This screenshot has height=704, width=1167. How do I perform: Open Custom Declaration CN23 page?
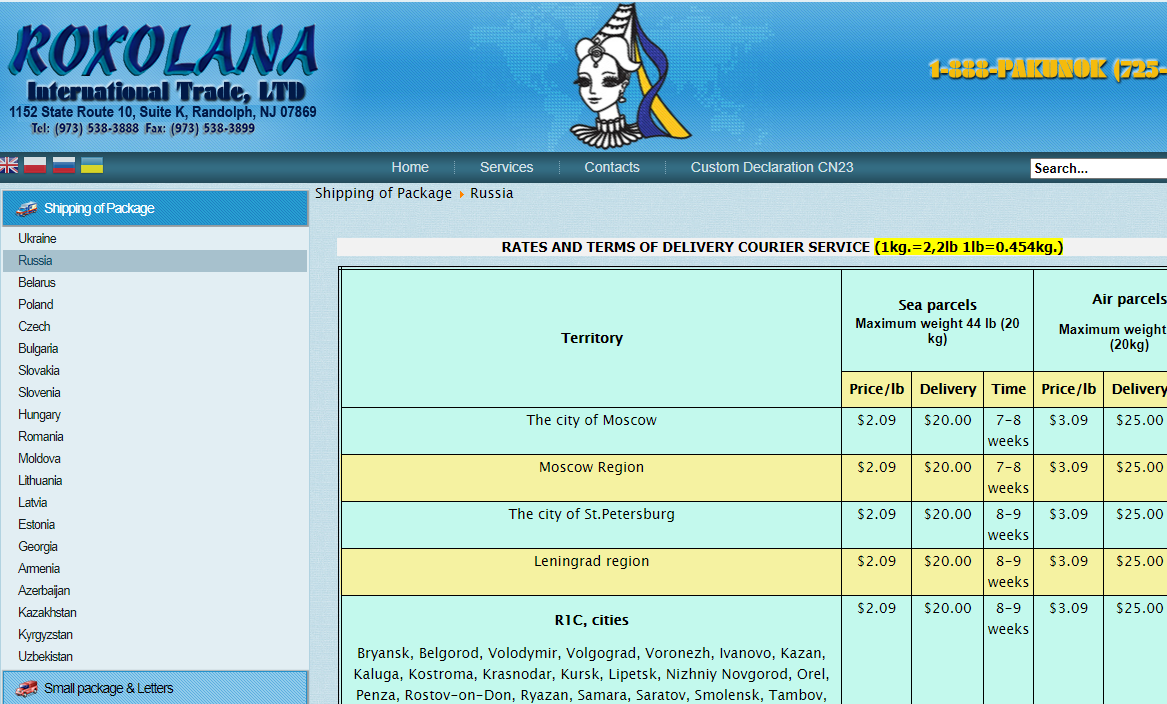772,167
